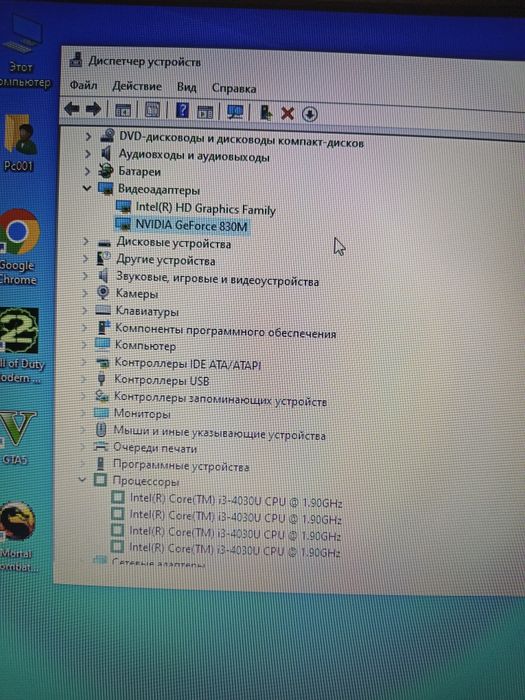Expand Аудиовходы и аудиовыходы node
Viewport: 525px width, 700px height.
coord(88,154)
